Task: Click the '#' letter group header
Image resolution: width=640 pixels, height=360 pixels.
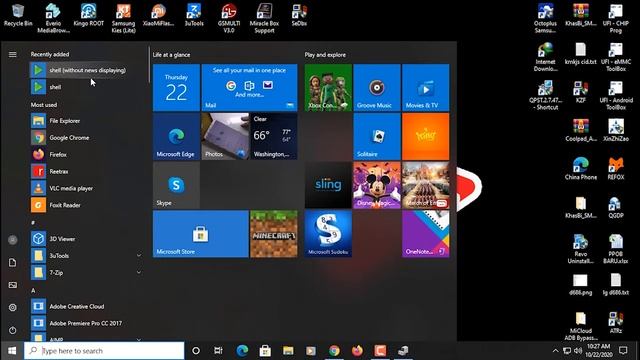Action: pyautogui.click(x=33, y=222)
